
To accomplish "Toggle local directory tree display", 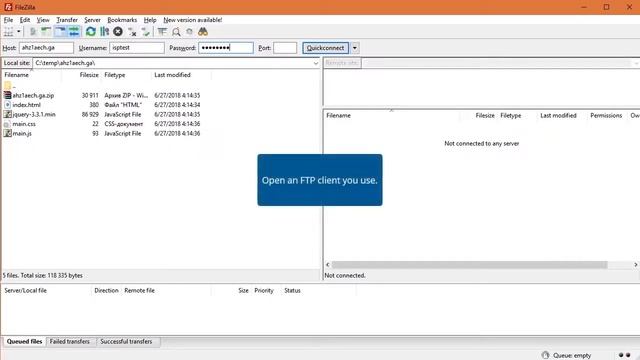I will [46, 32].
